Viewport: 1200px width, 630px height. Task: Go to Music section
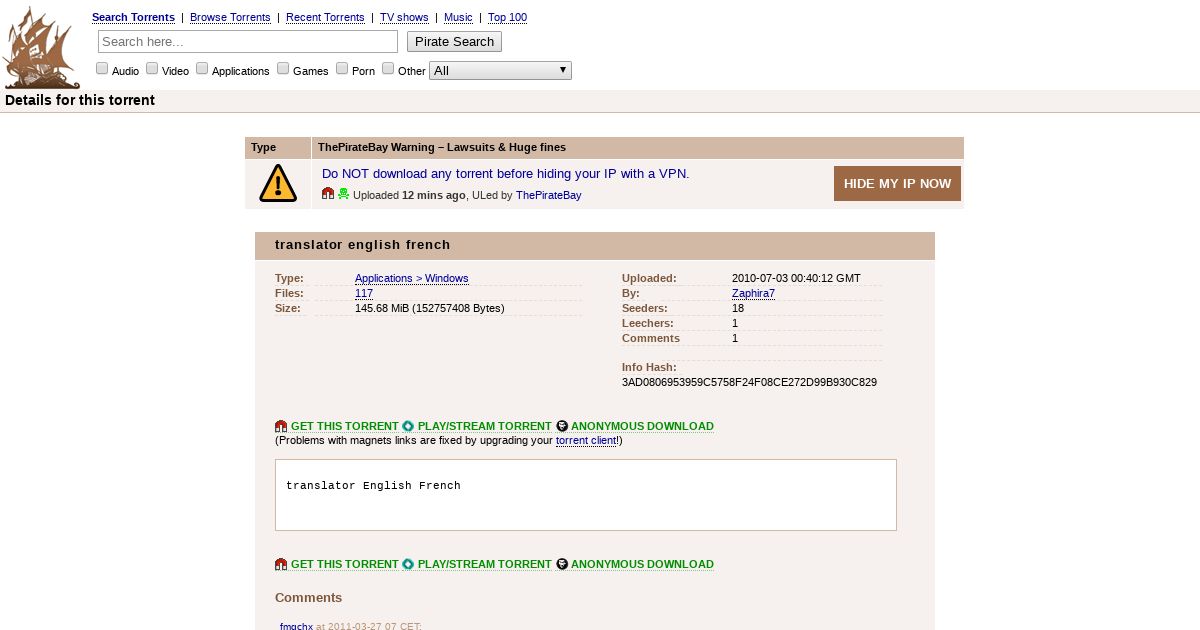tap(458, 17)
